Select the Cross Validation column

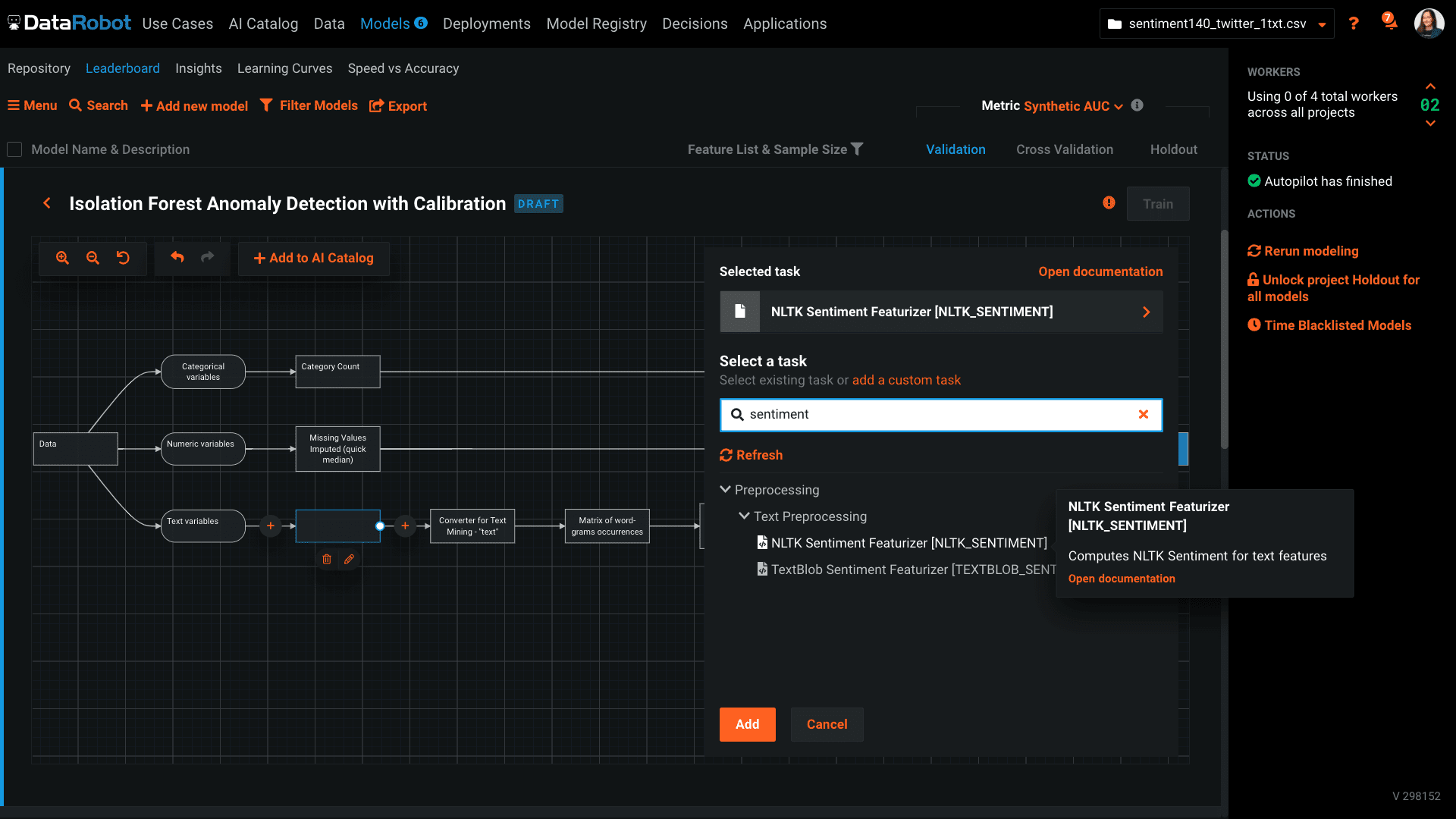1065,149
